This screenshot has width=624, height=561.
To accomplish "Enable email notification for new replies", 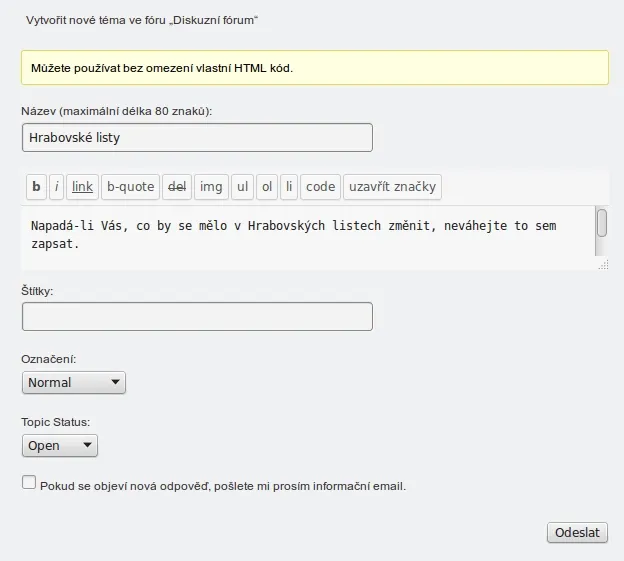I will [x=29, y=483].
